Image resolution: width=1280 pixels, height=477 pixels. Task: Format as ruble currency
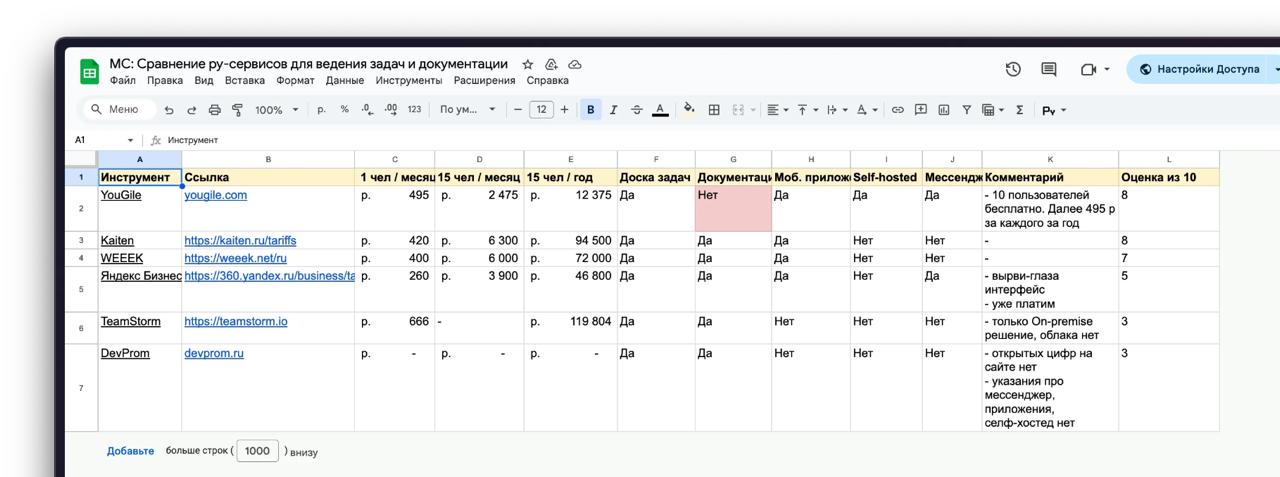(x=322, y=110)
